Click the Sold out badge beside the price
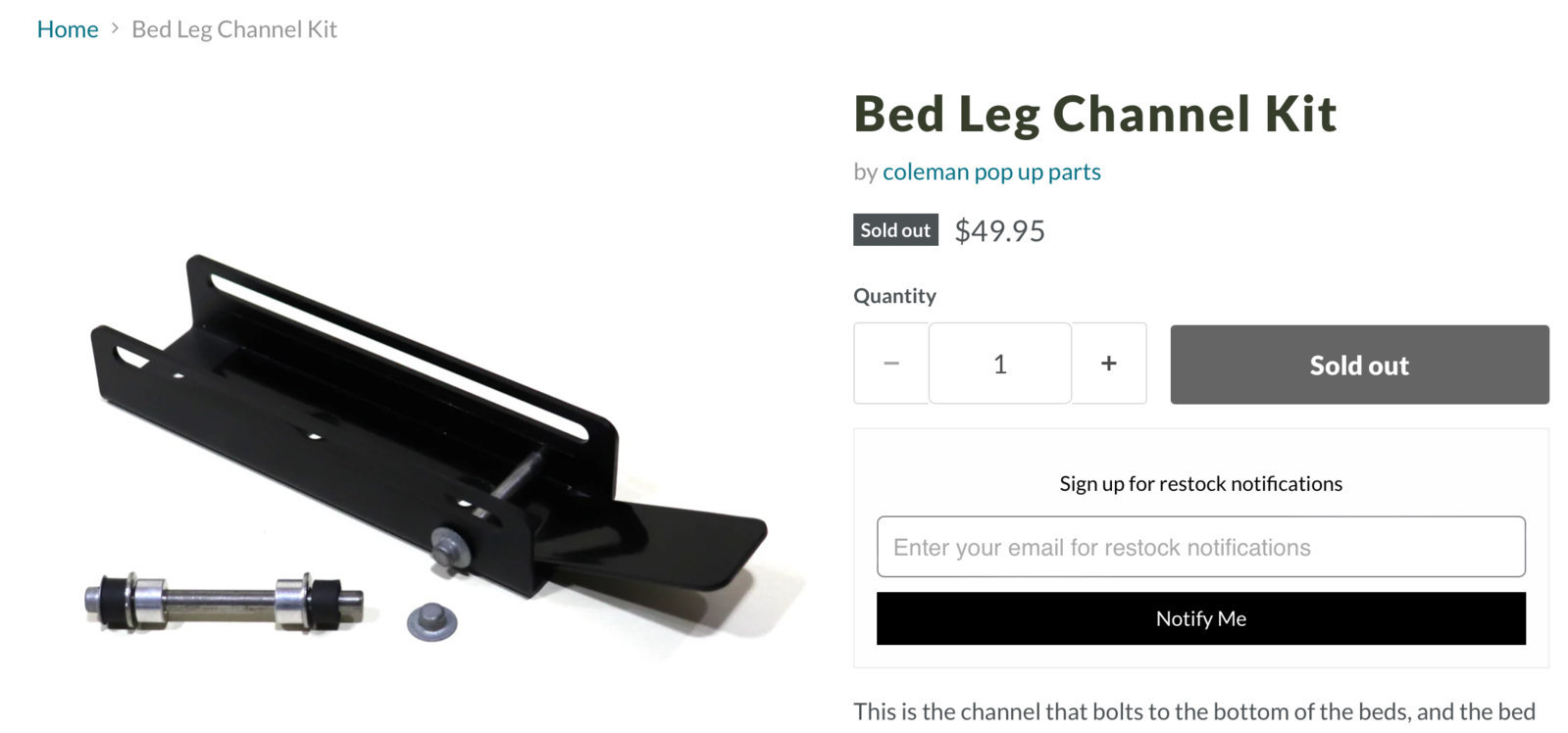Viewport: 1568px width, 733px height. pos(895,230)
